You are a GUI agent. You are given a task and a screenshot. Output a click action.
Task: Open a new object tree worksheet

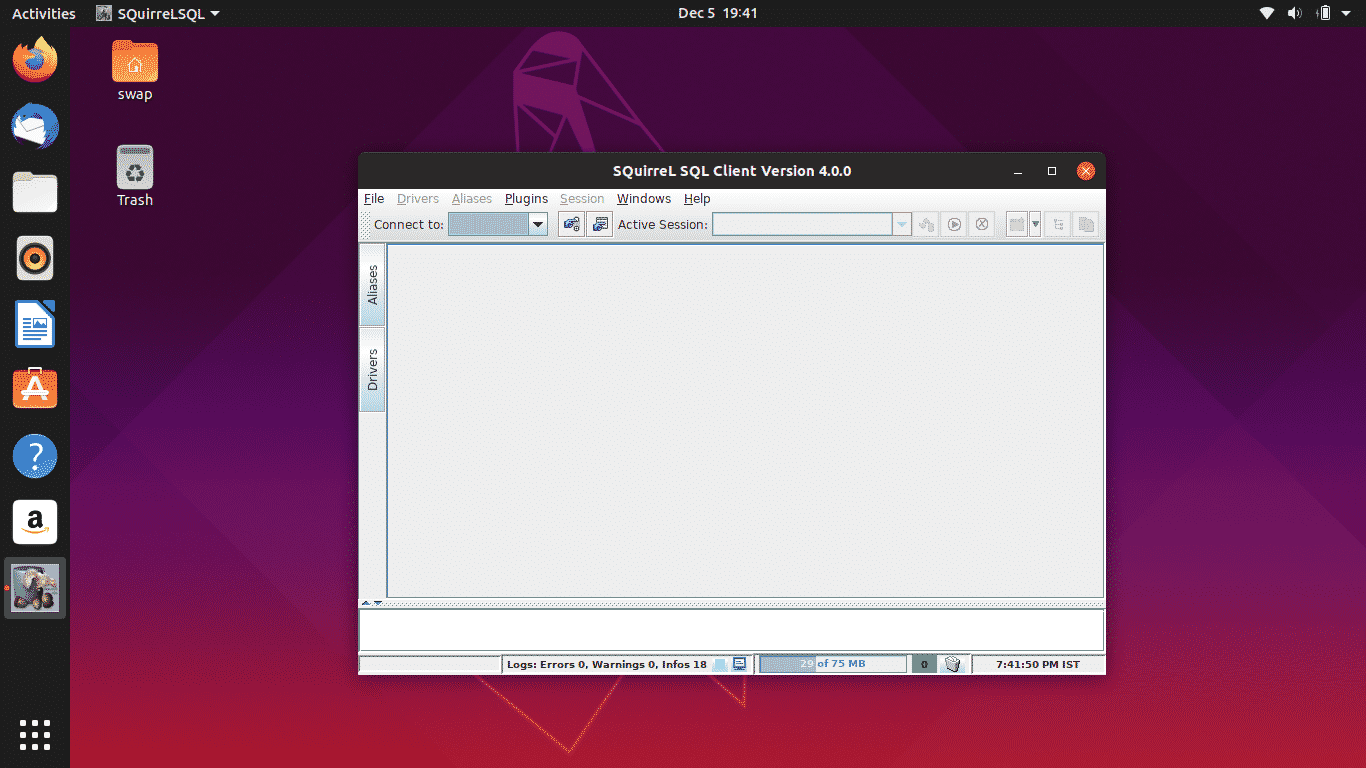click(x=1057, y=224)
